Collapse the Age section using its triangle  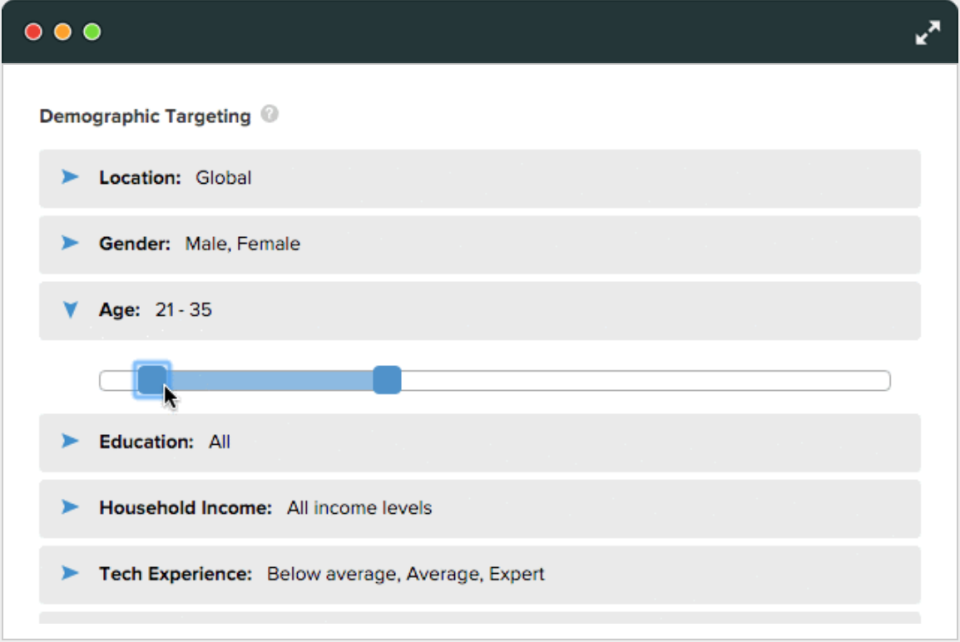pos(69,310)
